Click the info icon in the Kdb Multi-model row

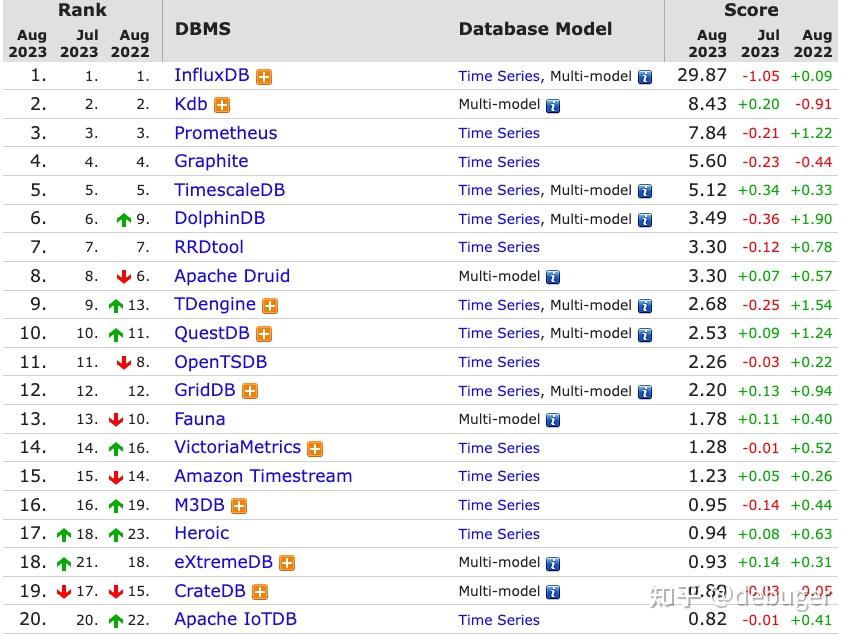pos(553,106)
